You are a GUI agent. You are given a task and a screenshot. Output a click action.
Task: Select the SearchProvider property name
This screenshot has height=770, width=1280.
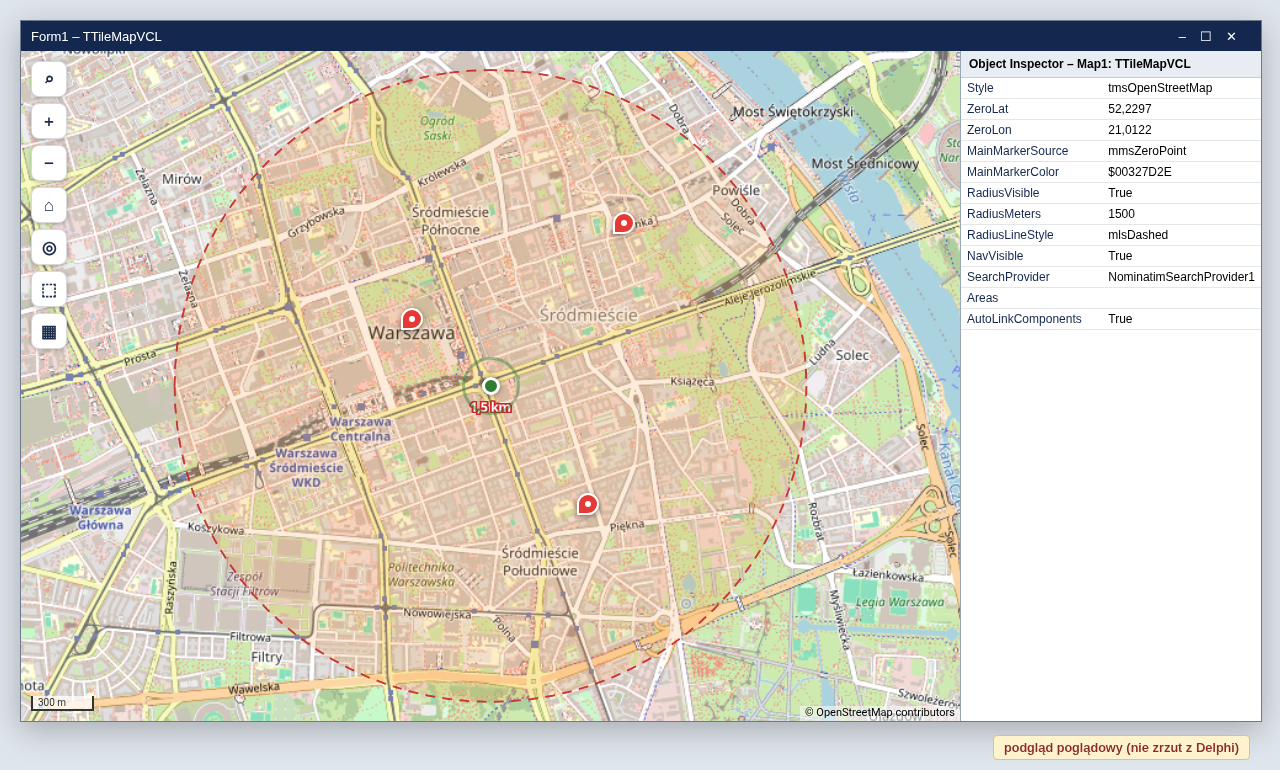[x=1008, y=277]
